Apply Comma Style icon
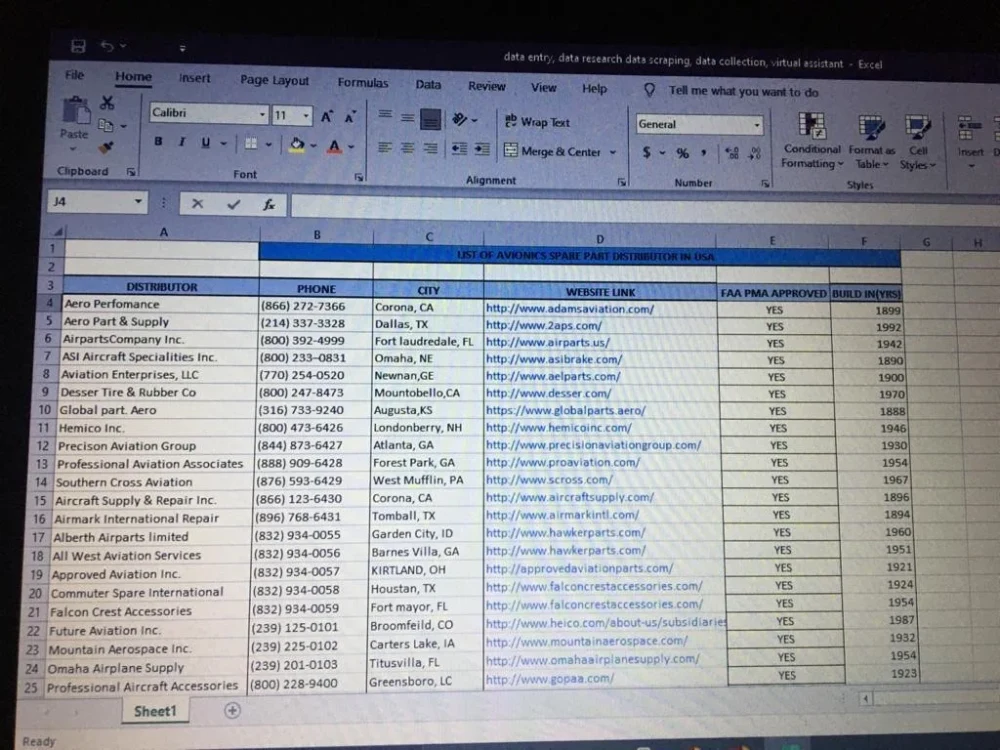The width and height of the screenshot is (1000, 750). pos(703,153)
